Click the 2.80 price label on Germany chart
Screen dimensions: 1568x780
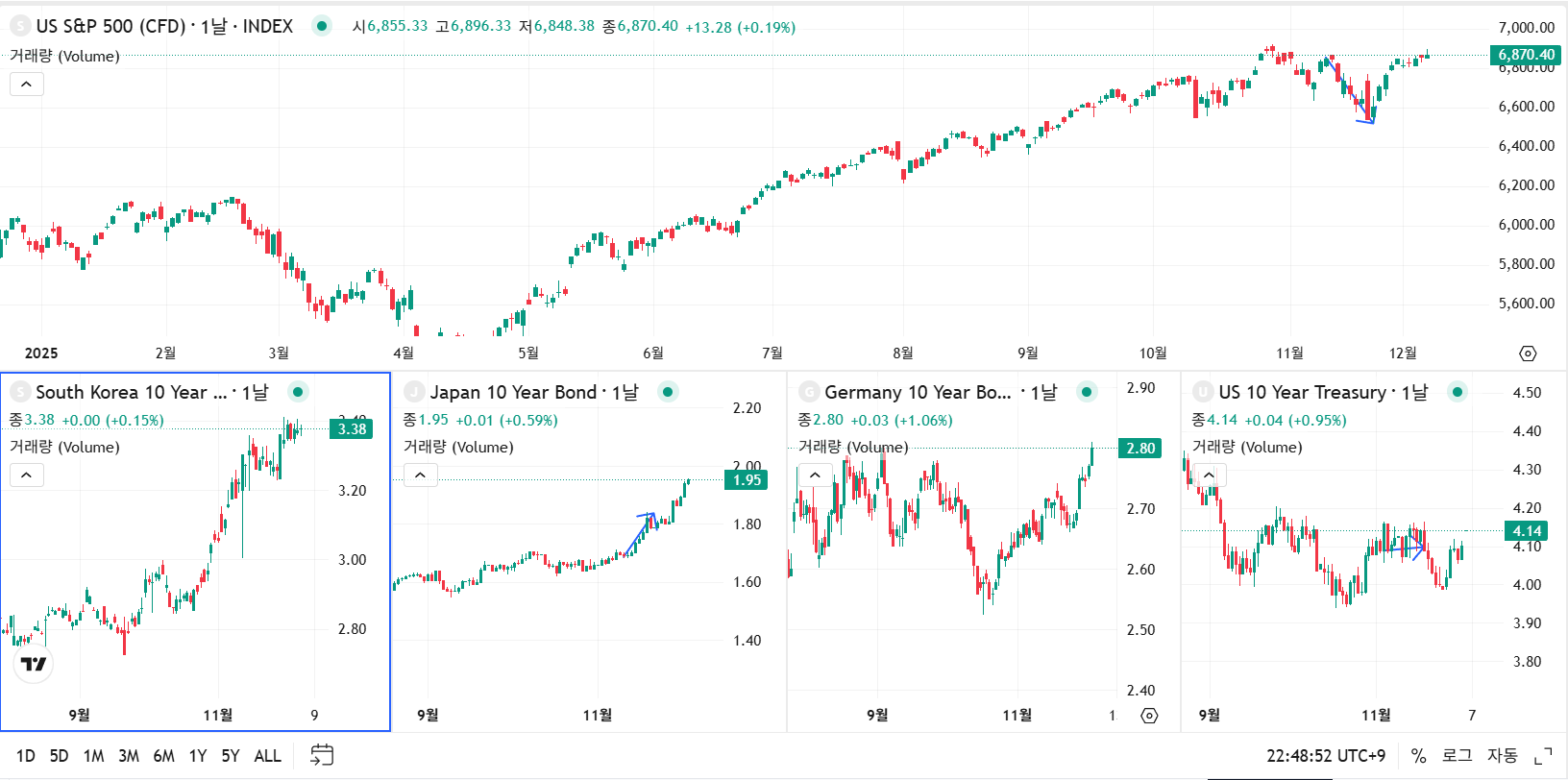[x=1140, y=449]
